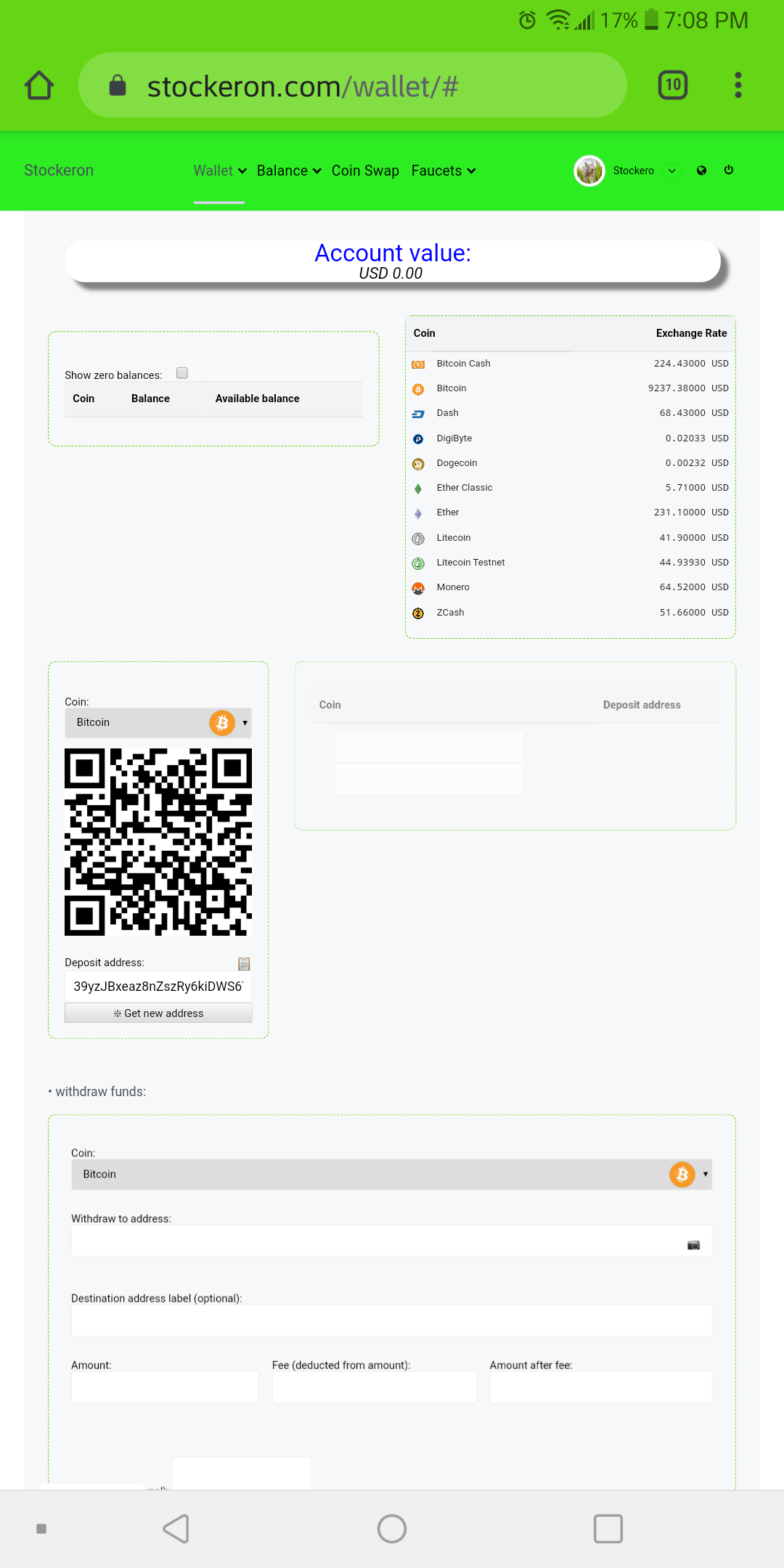Click the browser URL address bar
This screenshot has height=1568, width=784.
pos(353,86)
